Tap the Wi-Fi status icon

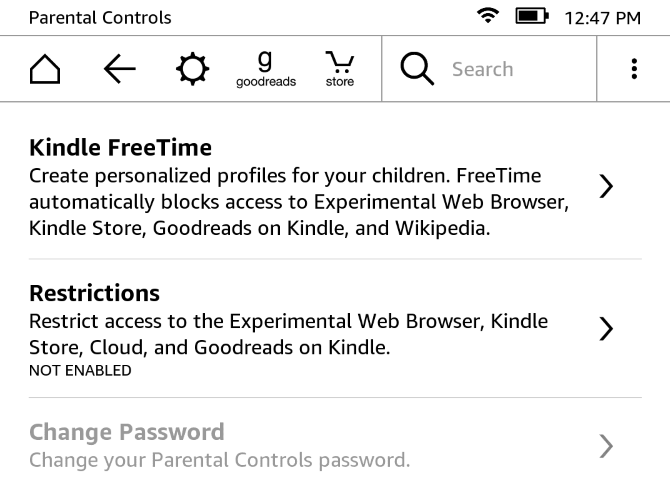488,17
